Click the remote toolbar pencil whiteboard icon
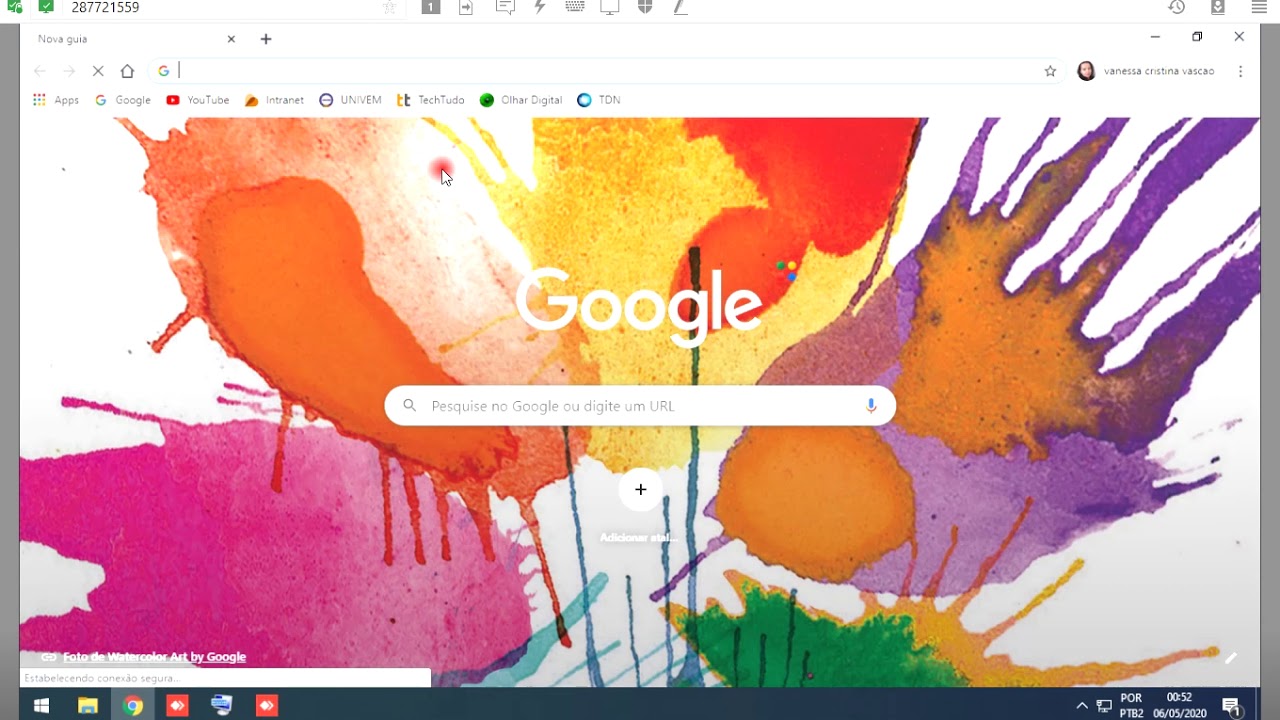 pos(680,7)
